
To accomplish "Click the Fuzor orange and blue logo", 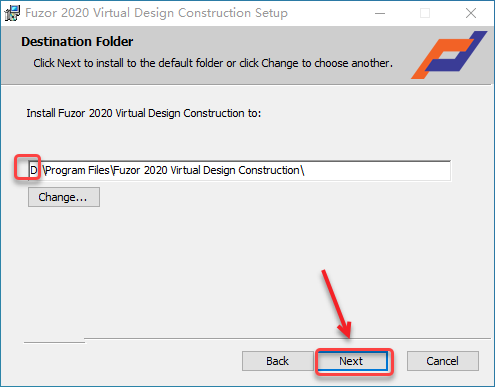I will [x=449, y=55].
